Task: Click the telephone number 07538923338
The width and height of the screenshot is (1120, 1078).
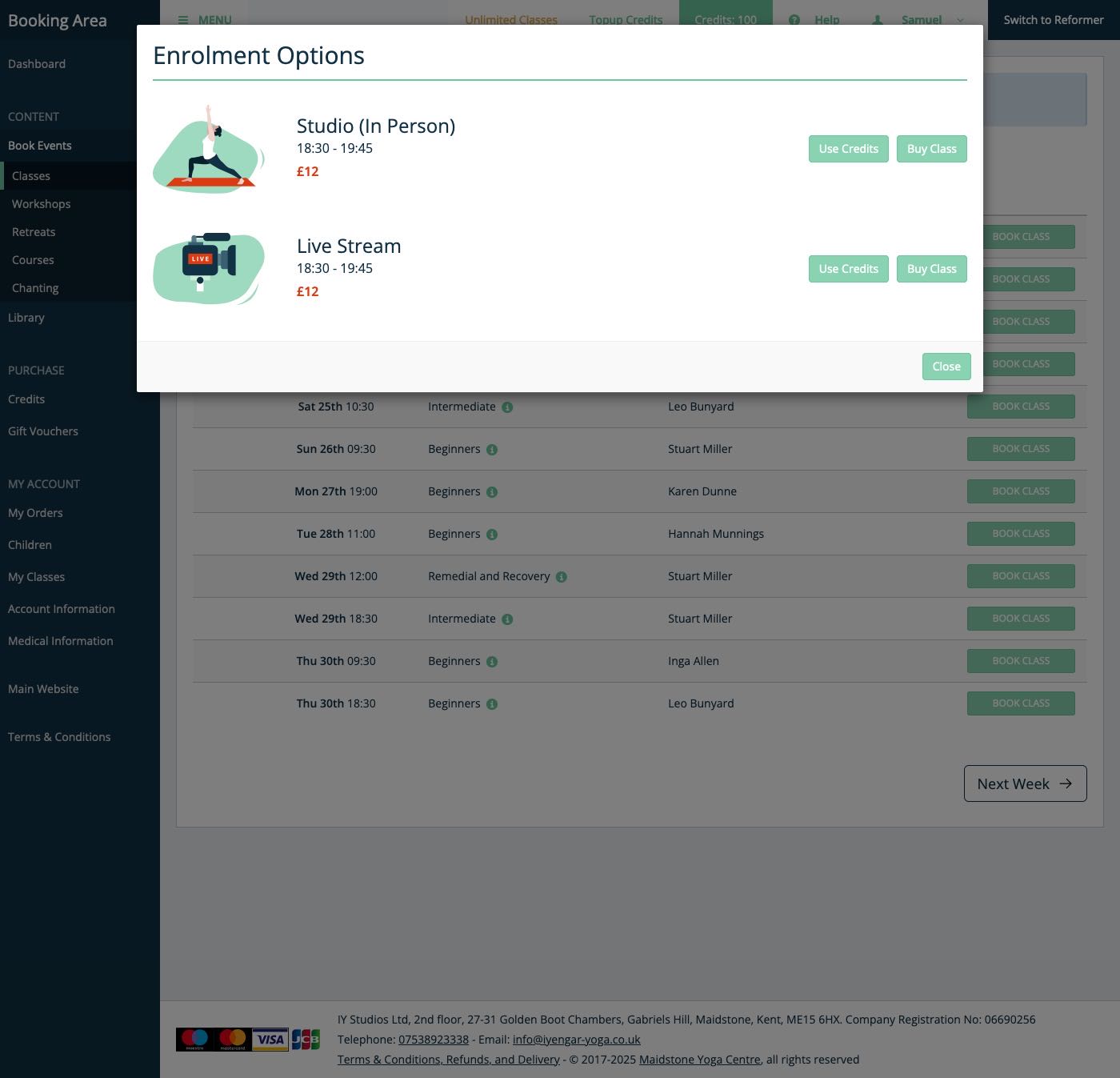Action: point(434,1040)
